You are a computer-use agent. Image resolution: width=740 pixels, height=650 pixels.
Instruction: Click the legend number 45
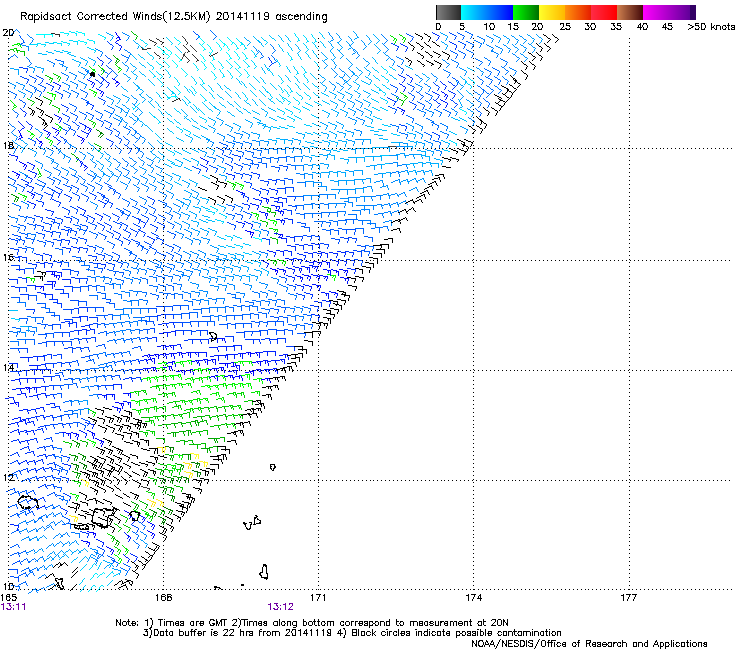coord(667,27)
